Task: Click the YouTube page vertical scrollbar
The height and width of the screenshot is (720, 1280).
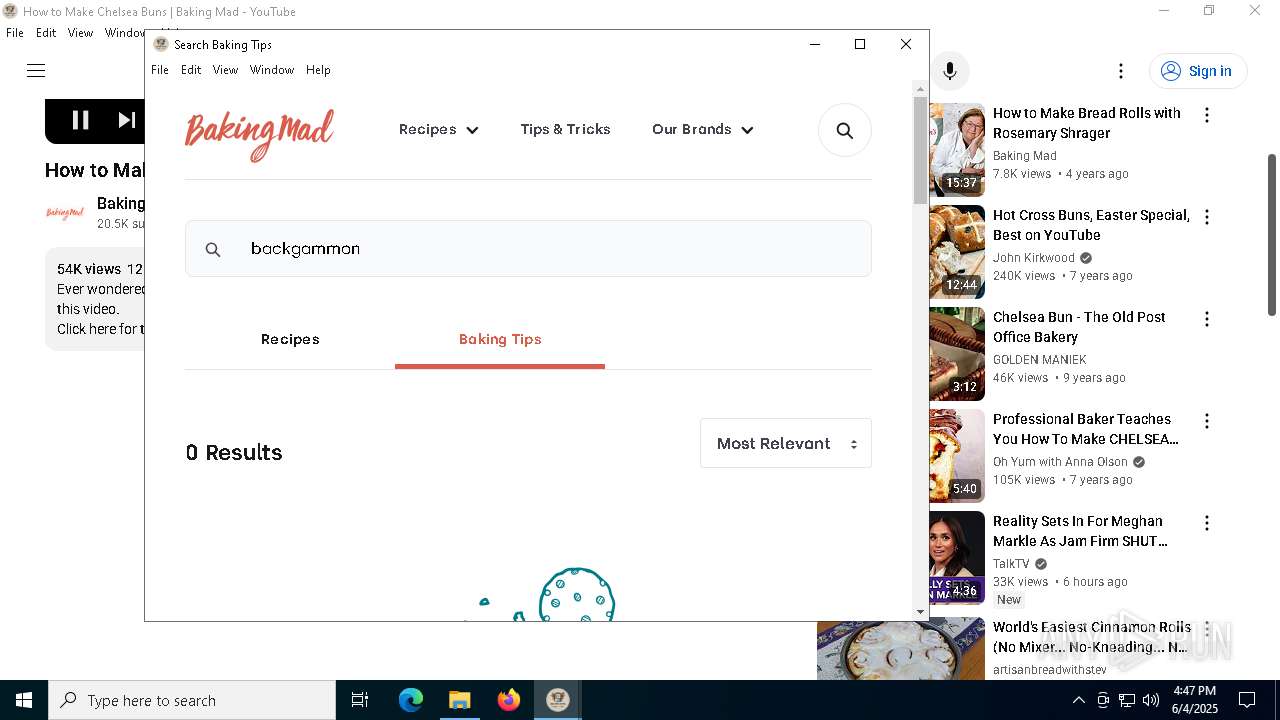Action: (x=1272, y=235)
